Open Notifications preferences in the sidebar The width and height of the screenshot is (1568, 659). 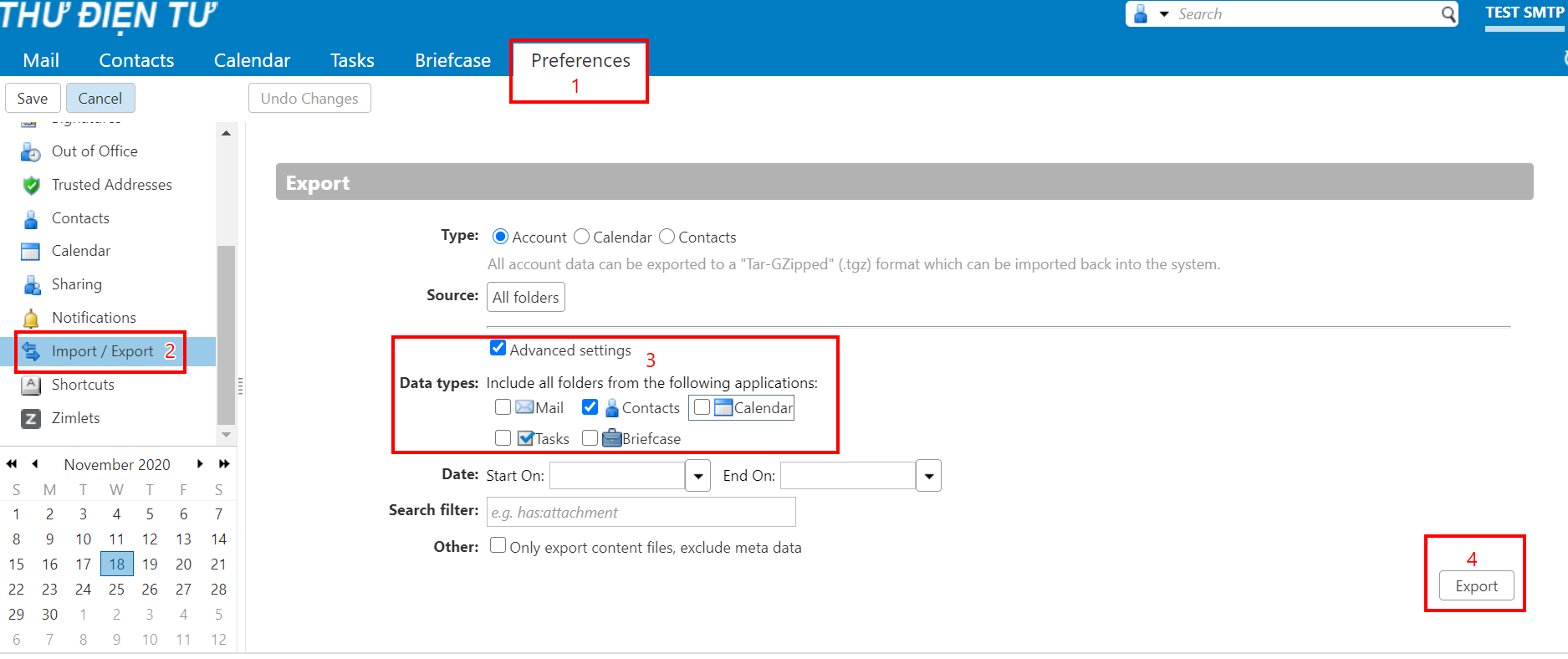pos(94,318)
